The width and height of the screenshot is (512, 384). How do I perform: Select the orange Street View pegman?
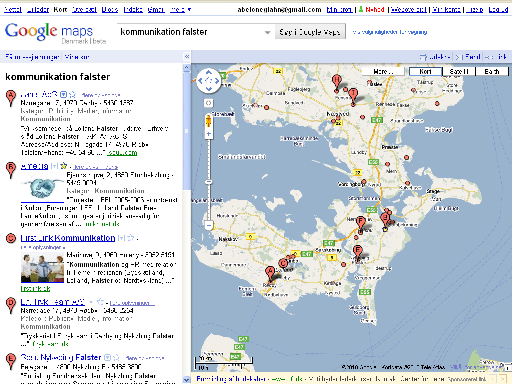point(209,121)
